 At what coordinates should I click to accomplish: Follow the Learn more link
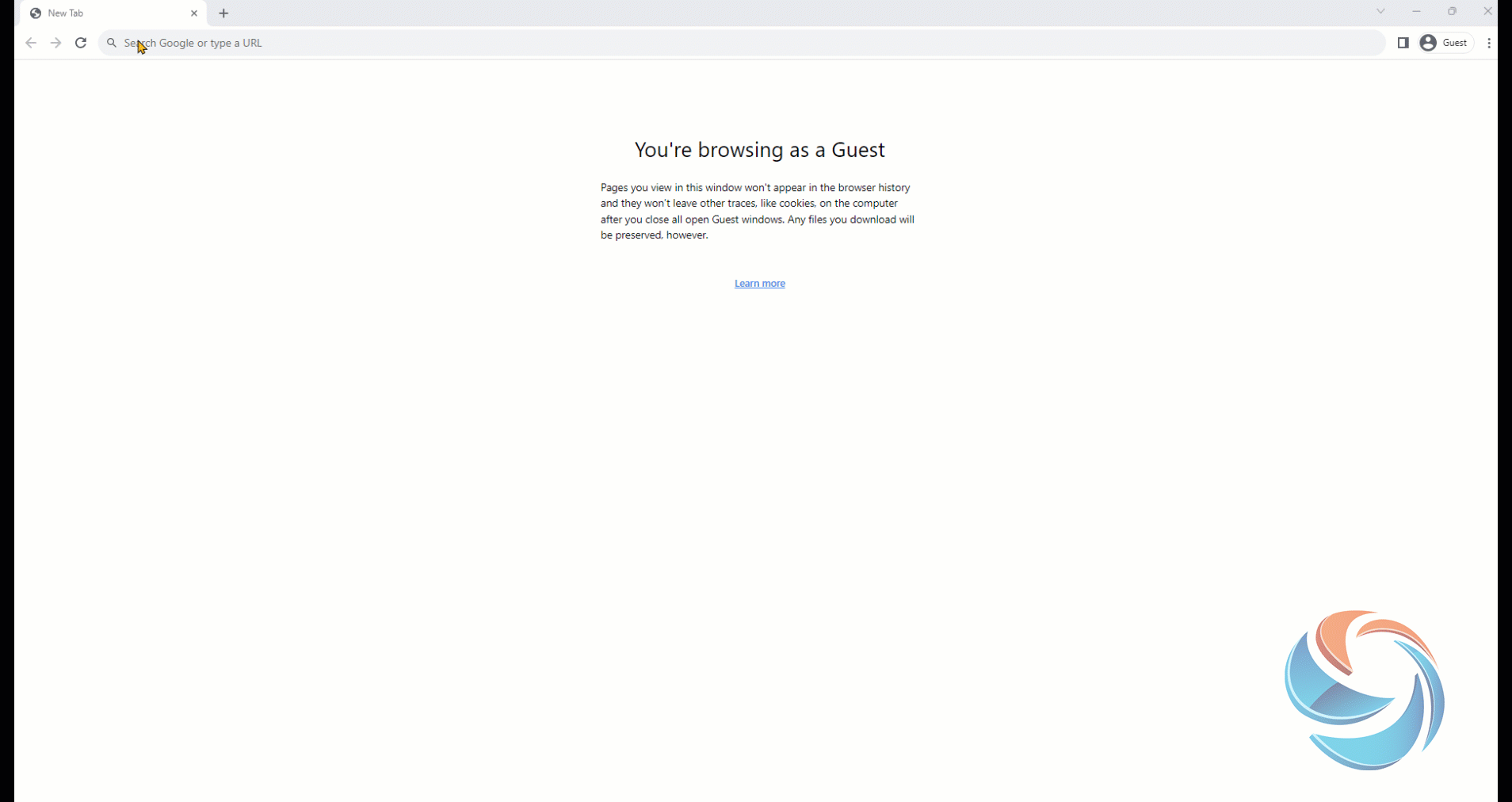[x=760, y=284]
